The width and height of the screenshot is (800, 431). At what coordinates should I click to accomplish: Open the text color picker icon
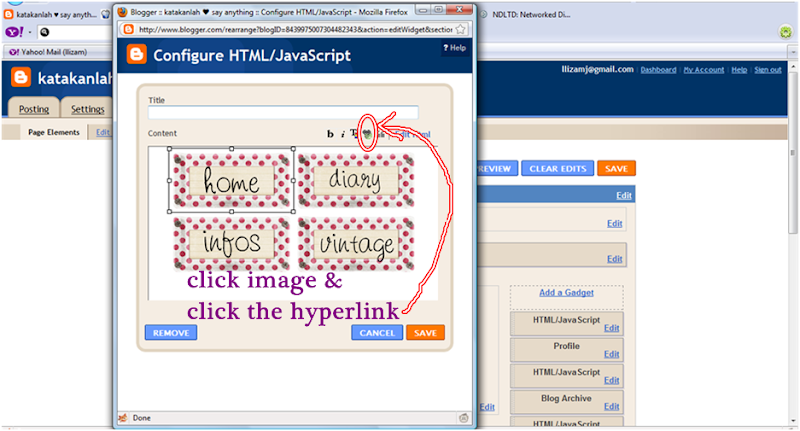[x=354, y=134]
